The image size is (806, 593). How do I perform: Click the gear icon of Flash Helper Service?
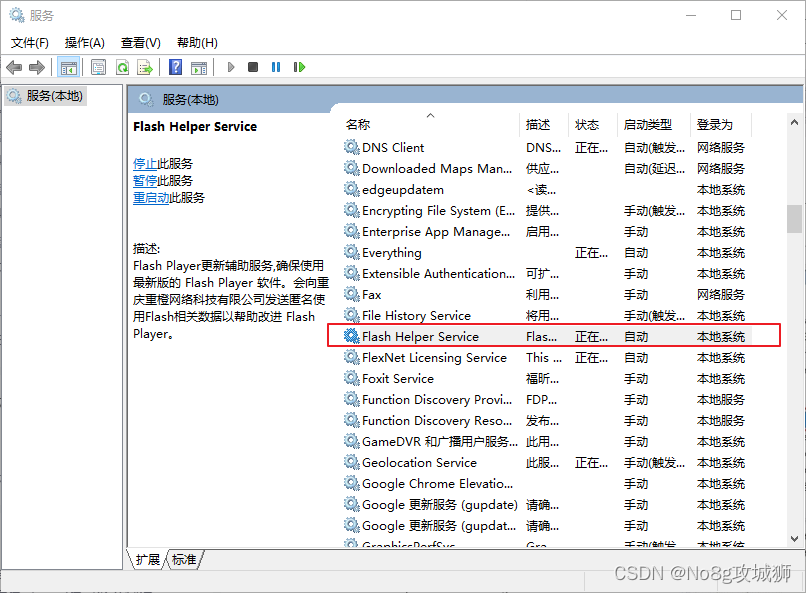point(352,337)
